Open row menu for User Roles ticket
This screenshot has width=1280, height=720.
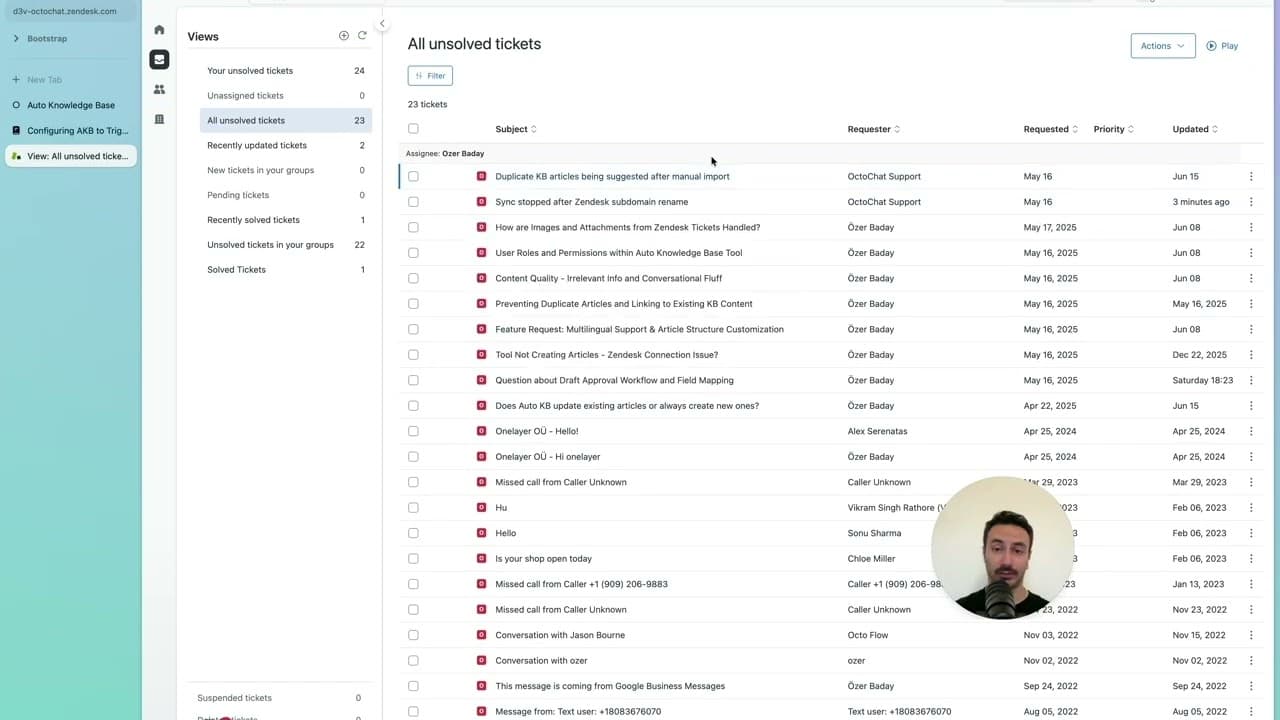tap(1251, 253)
